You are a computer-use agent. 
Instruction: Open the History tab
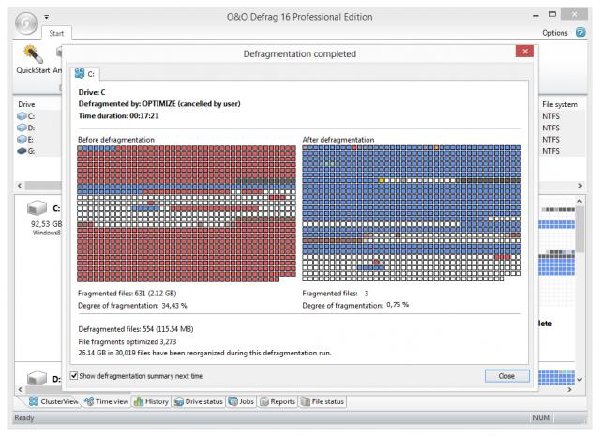pos(151,401)
